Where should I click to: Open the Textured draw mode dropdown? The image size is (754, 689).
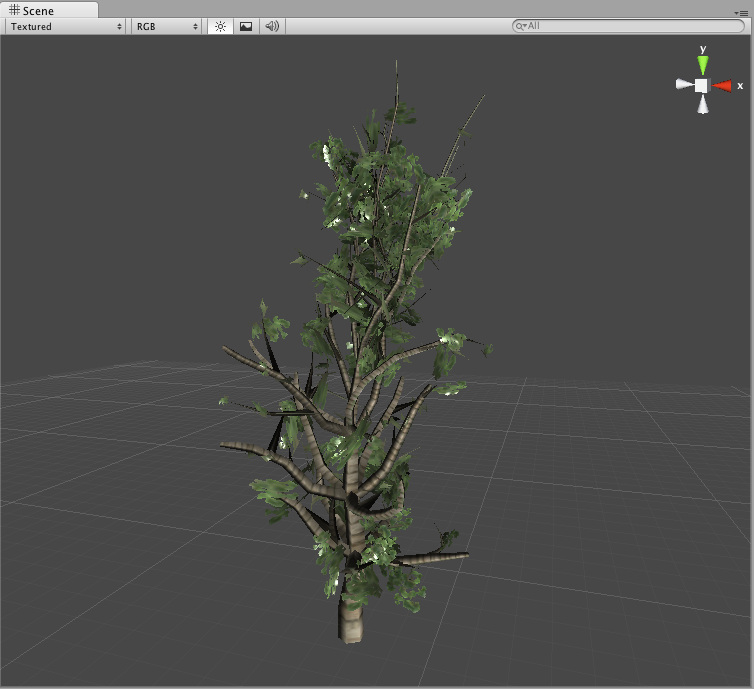tap(66, 26)
